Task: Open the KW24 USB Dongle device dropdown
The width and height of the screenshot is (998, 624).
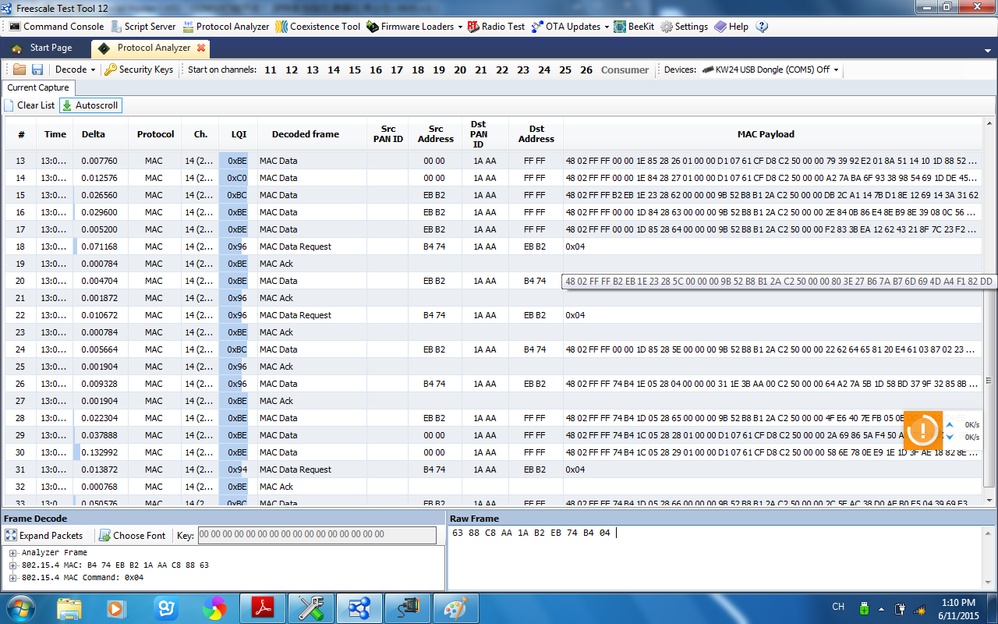Action: coord(770,69)
